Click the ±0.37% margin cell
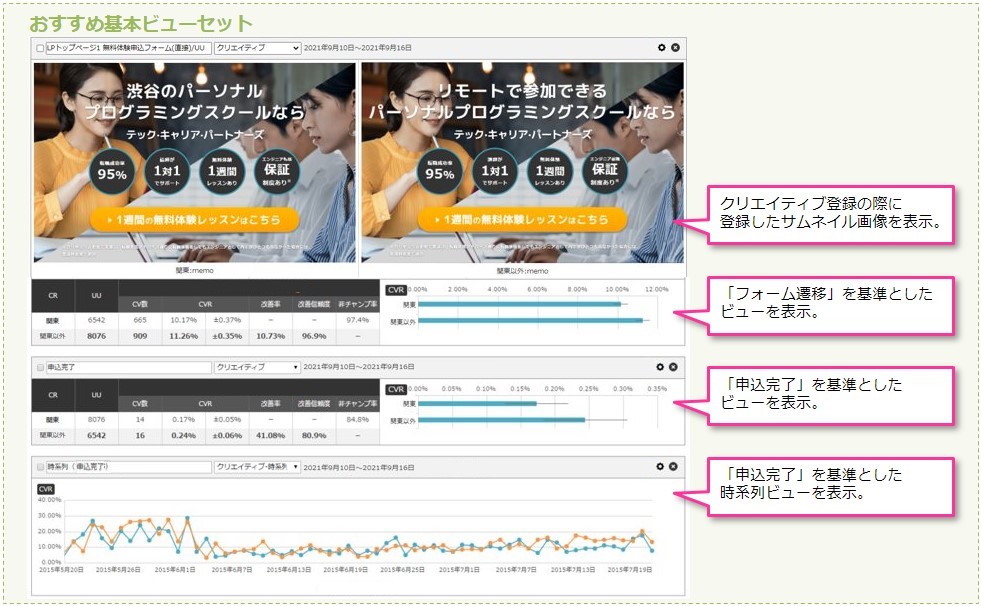 [x=227, y=320]
